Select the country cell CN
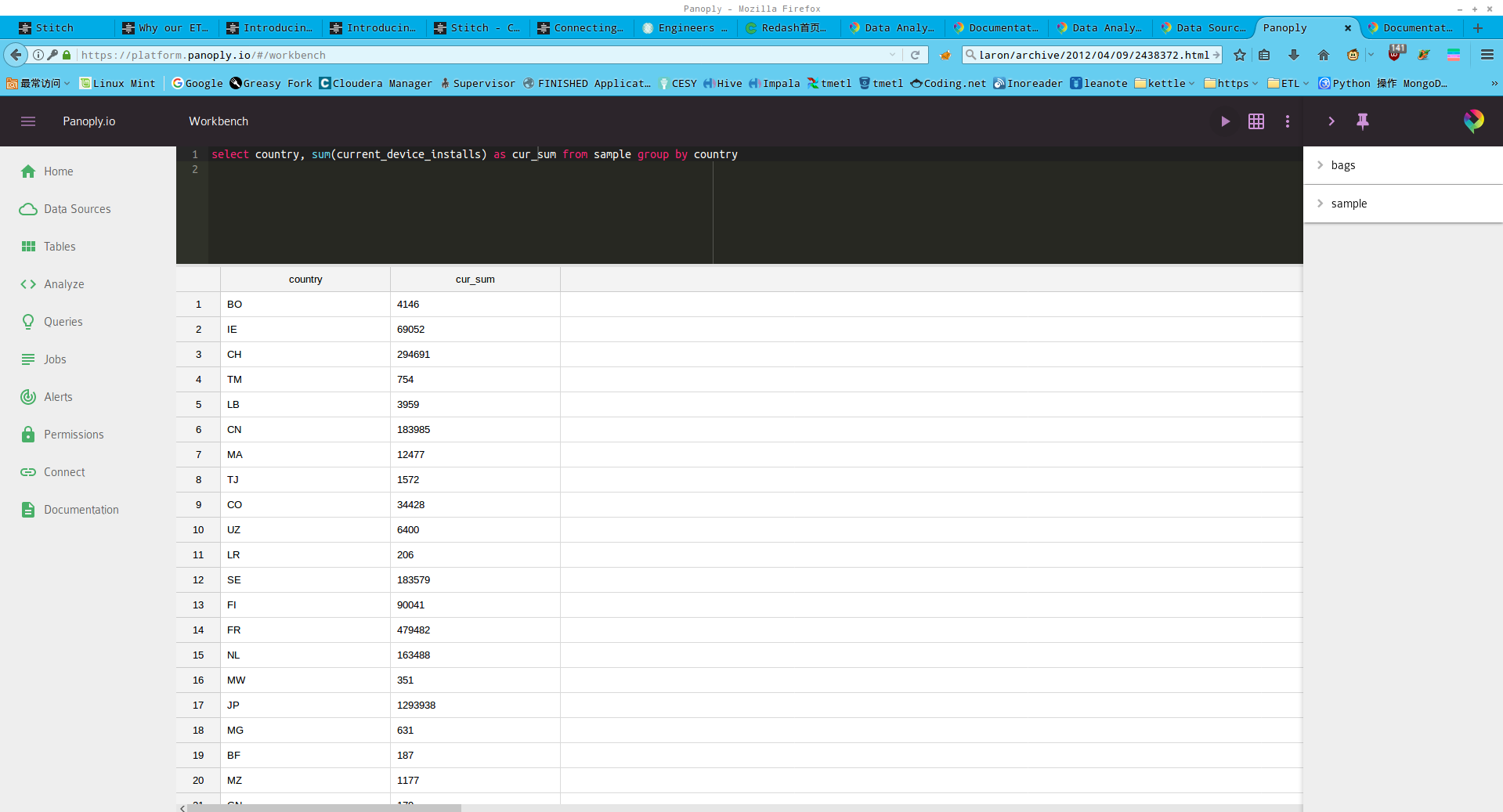Image resolution: width=1503 pixels, height=812 pixels. pyautogui.click(x=305, y=430)
